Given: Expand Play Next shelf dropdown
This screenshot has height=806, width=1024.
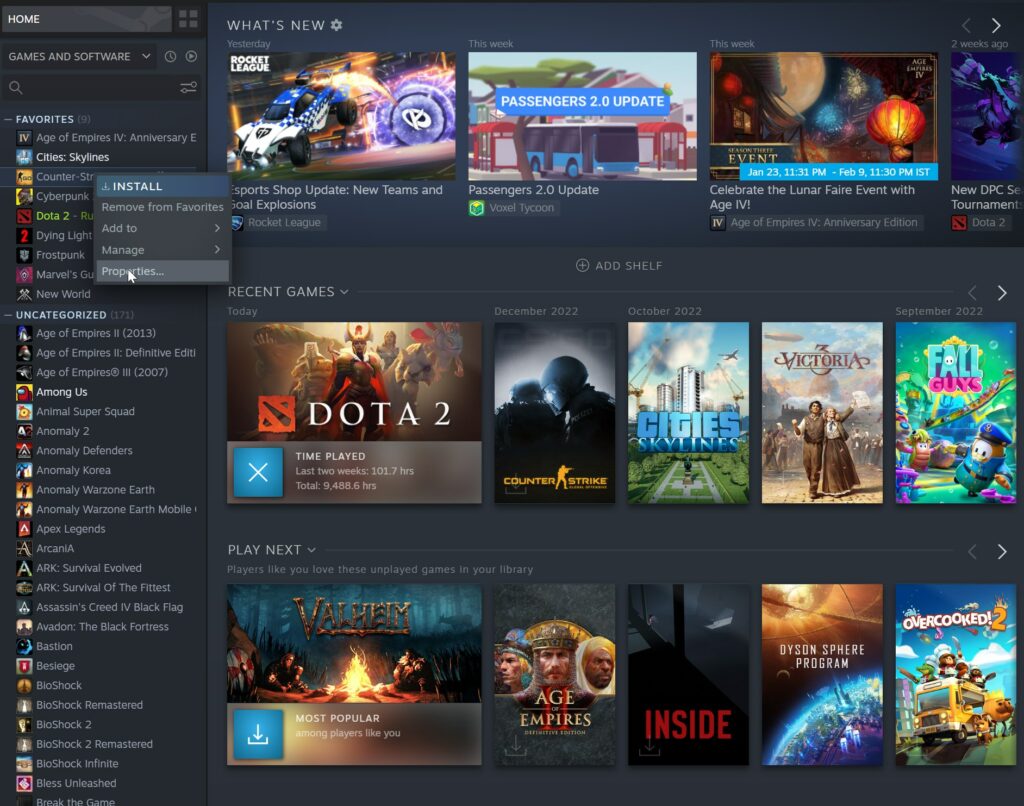Looking at the screenshot, I should pyautogui.click(x=312, y=550).
